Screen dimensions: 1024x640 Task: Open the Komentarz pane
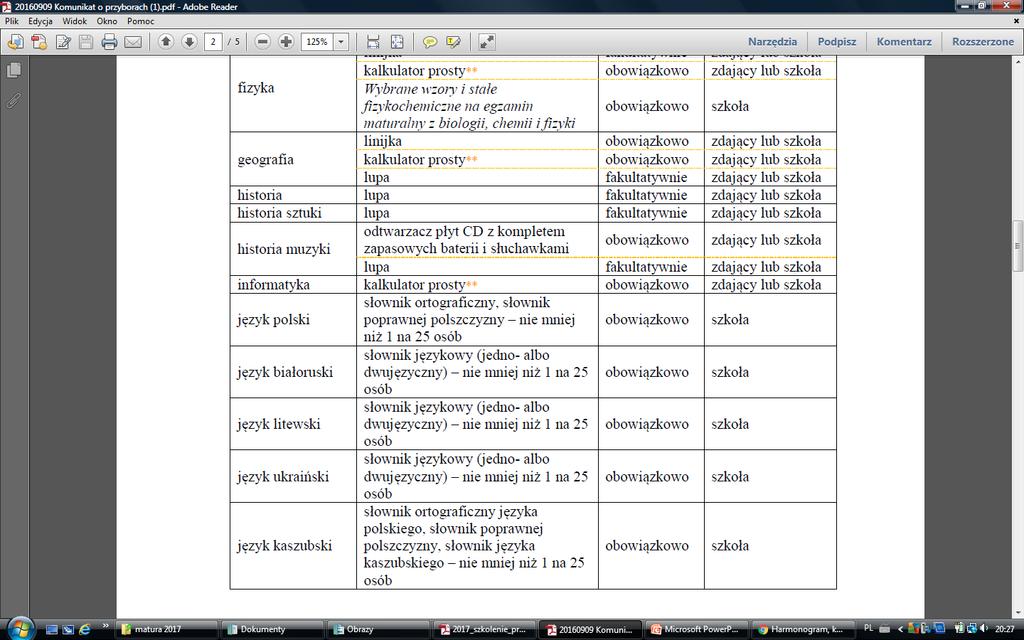(x=904, y=42)
